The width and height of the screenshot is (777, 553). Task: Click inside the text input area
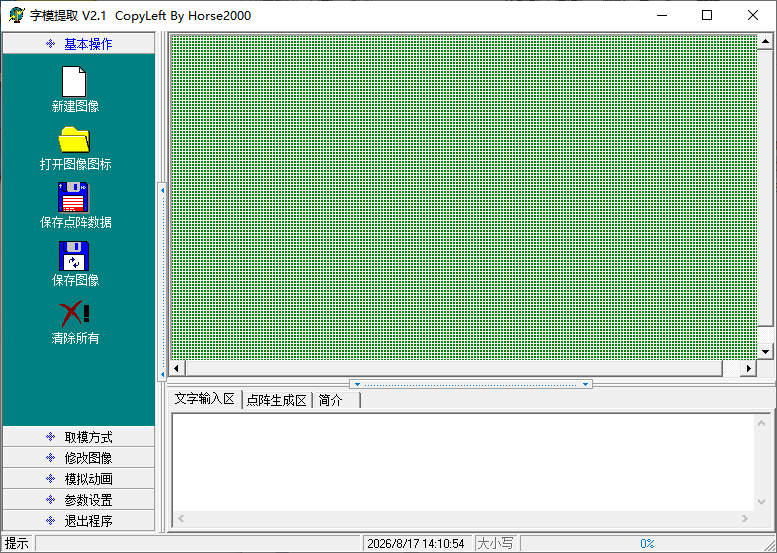(463, 462)
